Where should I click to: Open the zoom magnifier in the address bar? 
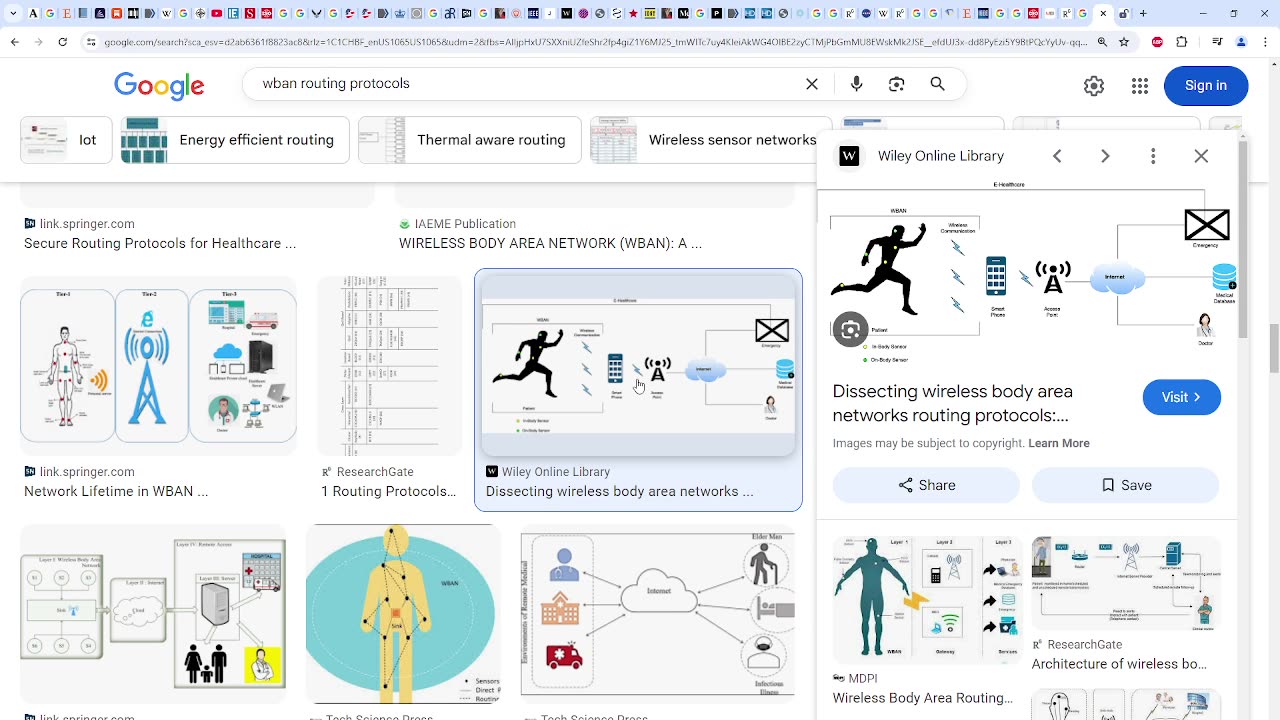pyautogui.click(x=1102, y=42)
